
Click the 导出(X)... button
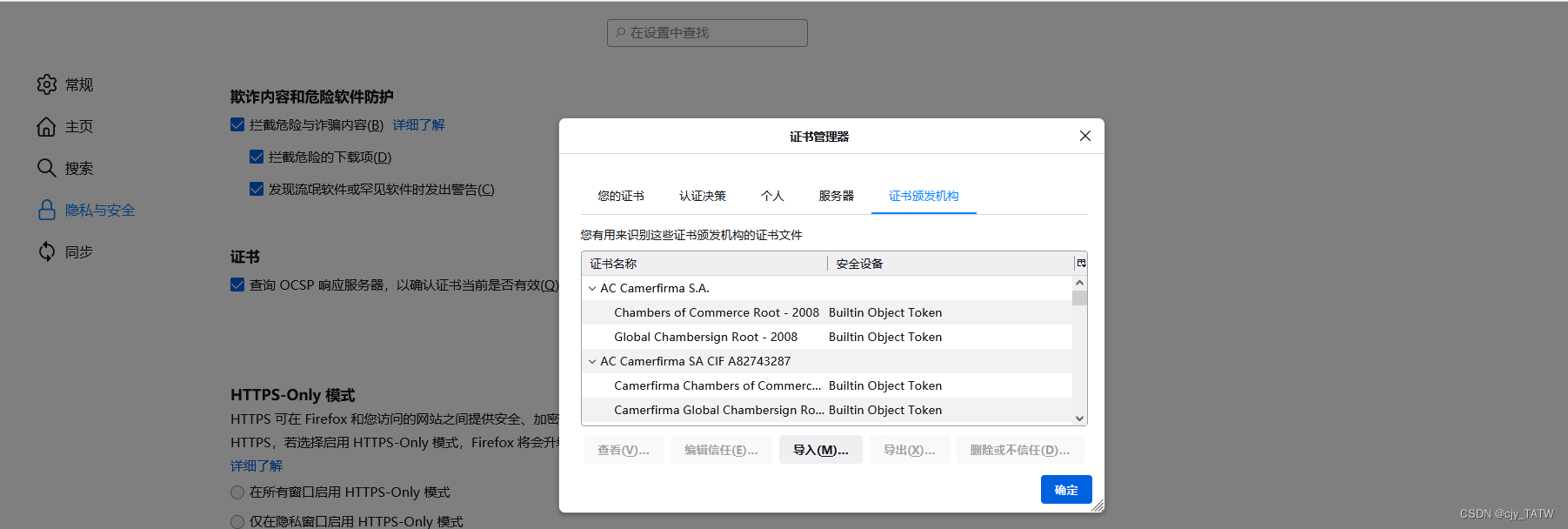tap(910, 450)
